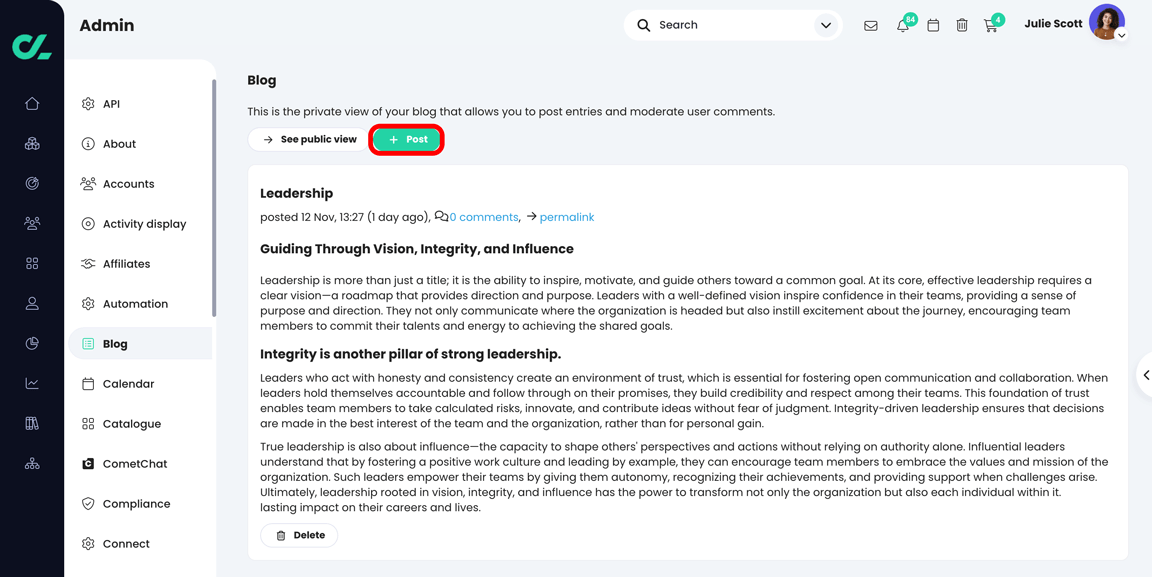Viewport: 1152px width, 577px height.
Task: Select the home icon in the sidebar
Action: tap(31, 103)
